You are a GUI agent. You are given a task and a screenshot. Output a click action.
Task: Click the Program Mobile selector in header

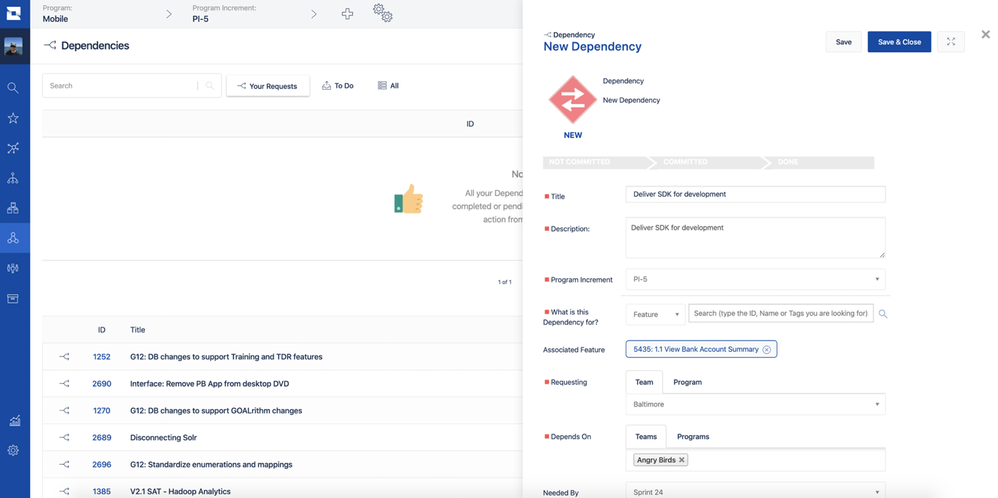click(55, 14)
